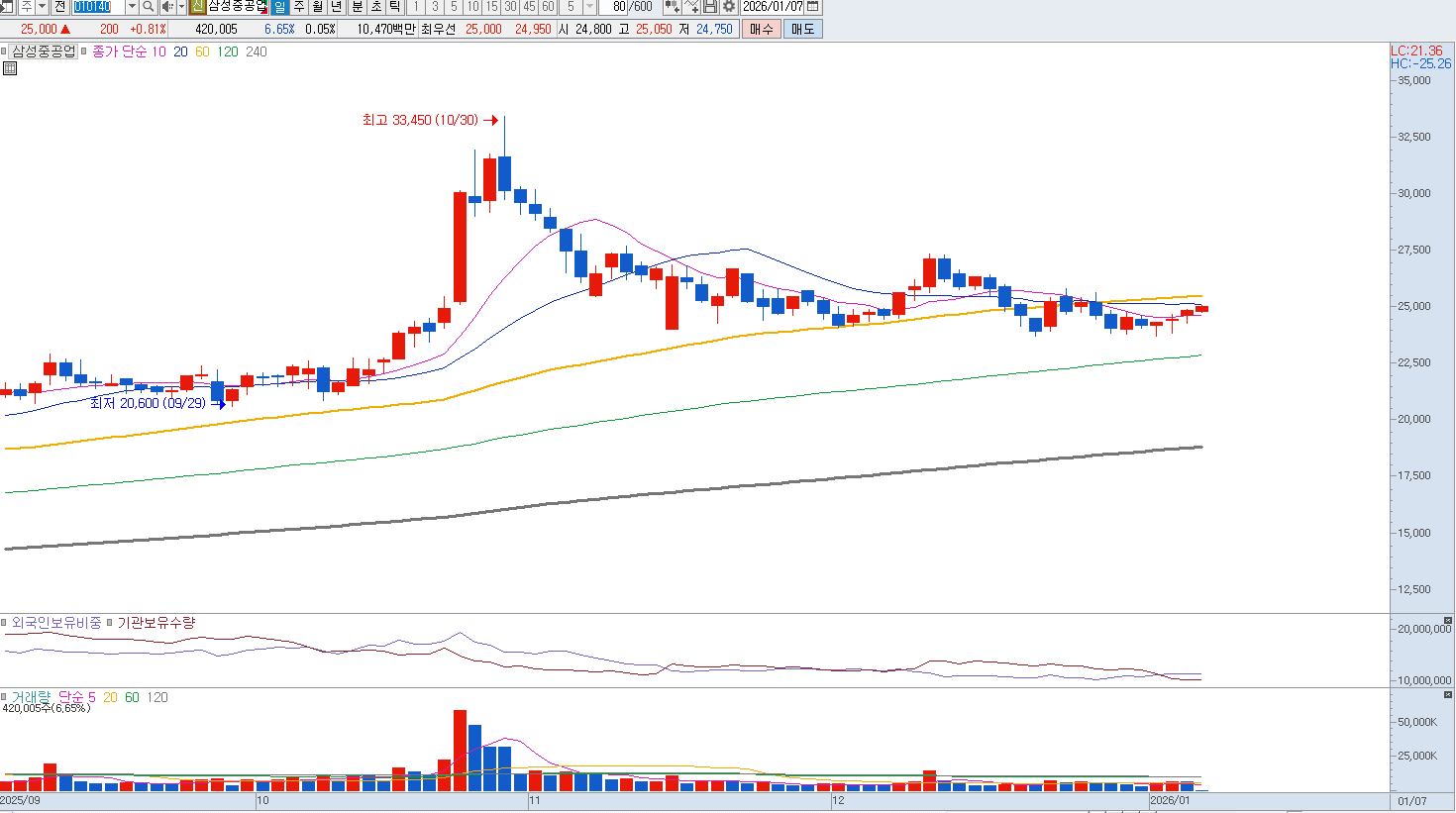Viewport: 1456px width, 813px height.
Task: Click the candlestick chart type icon
Action: point(673,7)
